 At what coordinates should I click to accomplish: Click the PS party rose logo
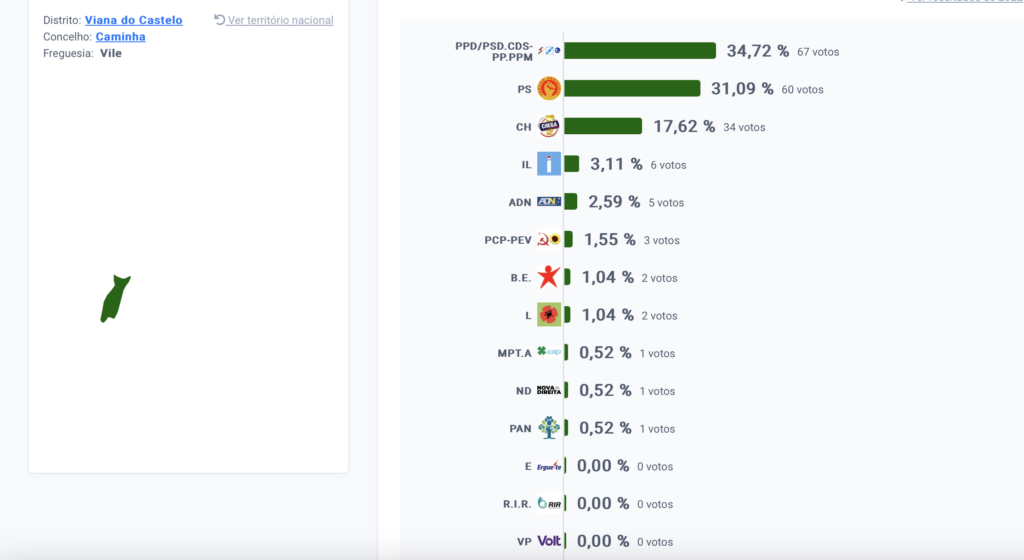coord(549,88)
